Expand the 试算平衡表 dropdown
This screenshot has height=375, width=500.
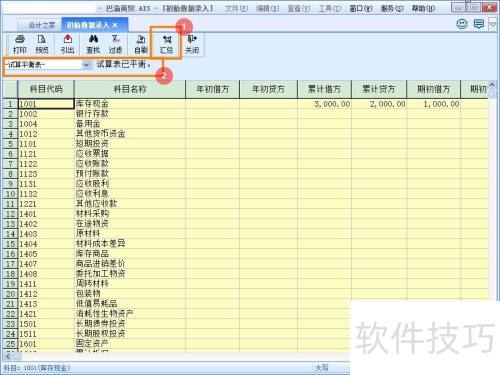pyautogui.click(x=86, y=65)
